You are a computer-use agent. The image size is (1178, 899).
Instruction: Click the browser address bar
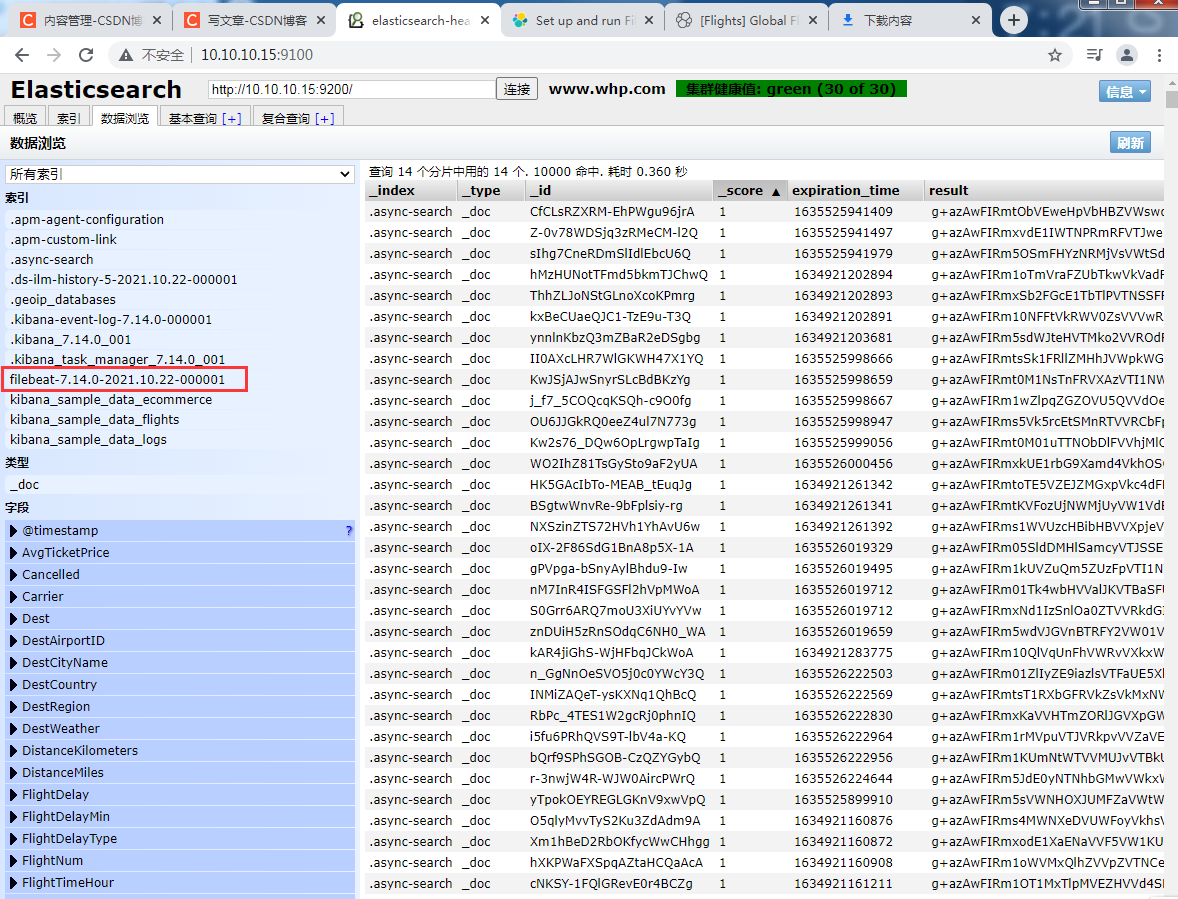pyautogui.click(x=586, y=55)
